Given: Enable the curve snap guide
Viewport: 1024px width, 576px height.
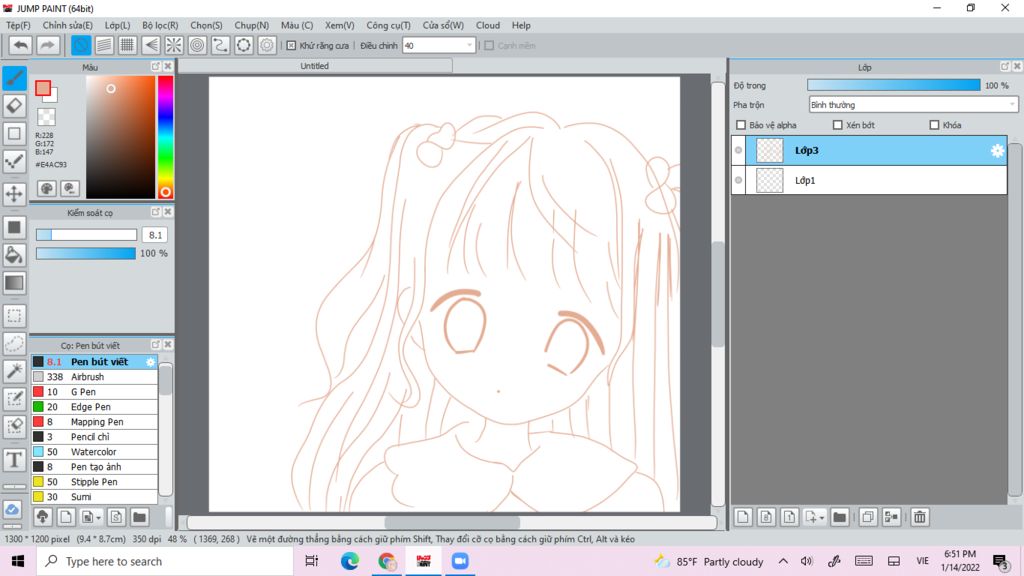Looking at the screenshot, I should (221, 45).
